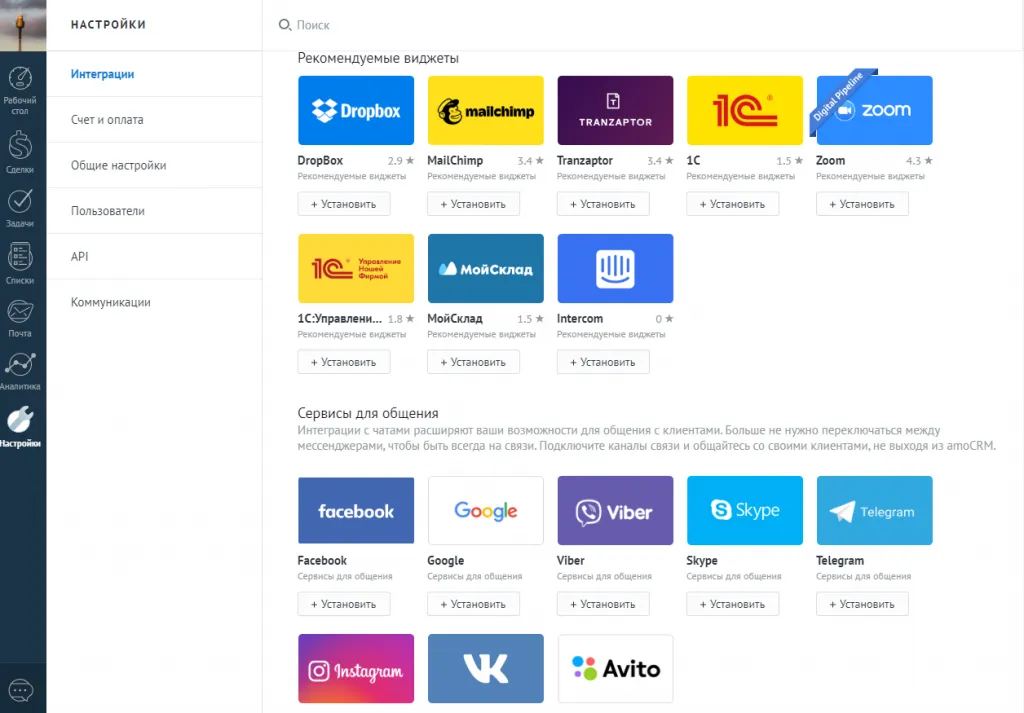The width and height of the screenshot is (1024, 713).
Task: Click the Mailchimp widget logo
Action: pyautogui.click(x=485, y=110)
